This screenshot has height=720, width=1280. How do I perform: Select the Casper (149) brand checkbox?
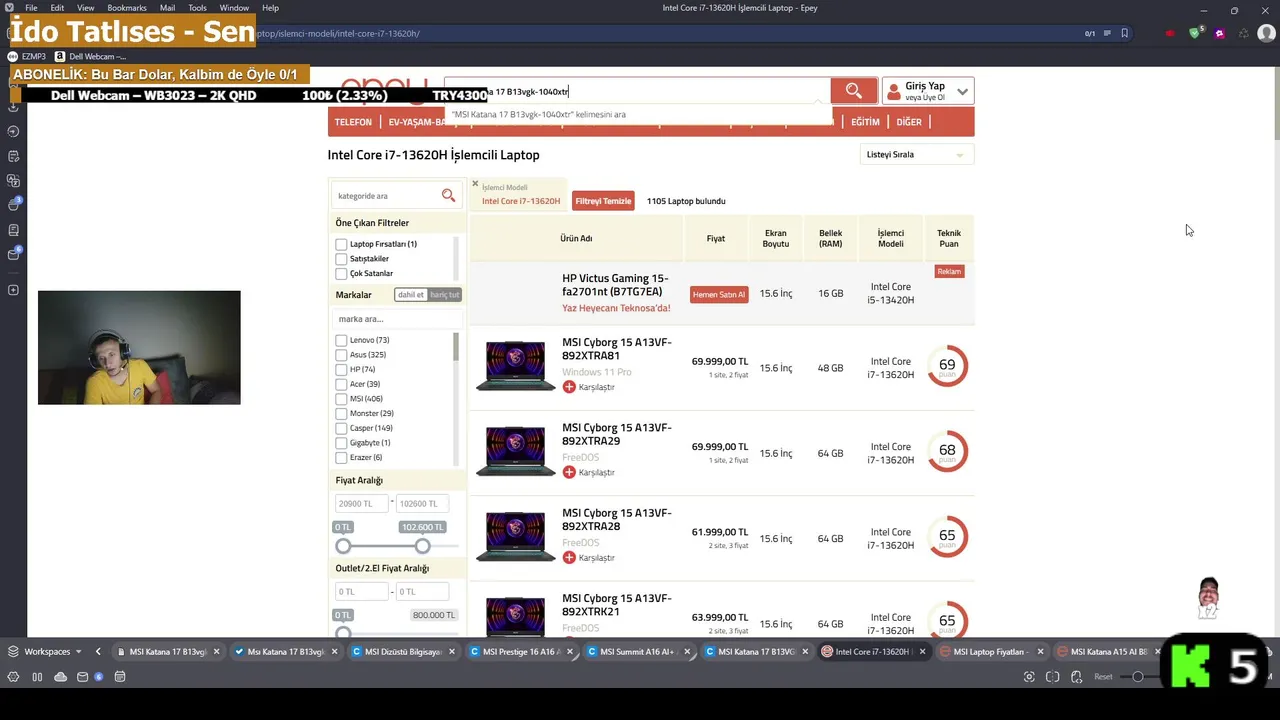(x=341, y=428)
